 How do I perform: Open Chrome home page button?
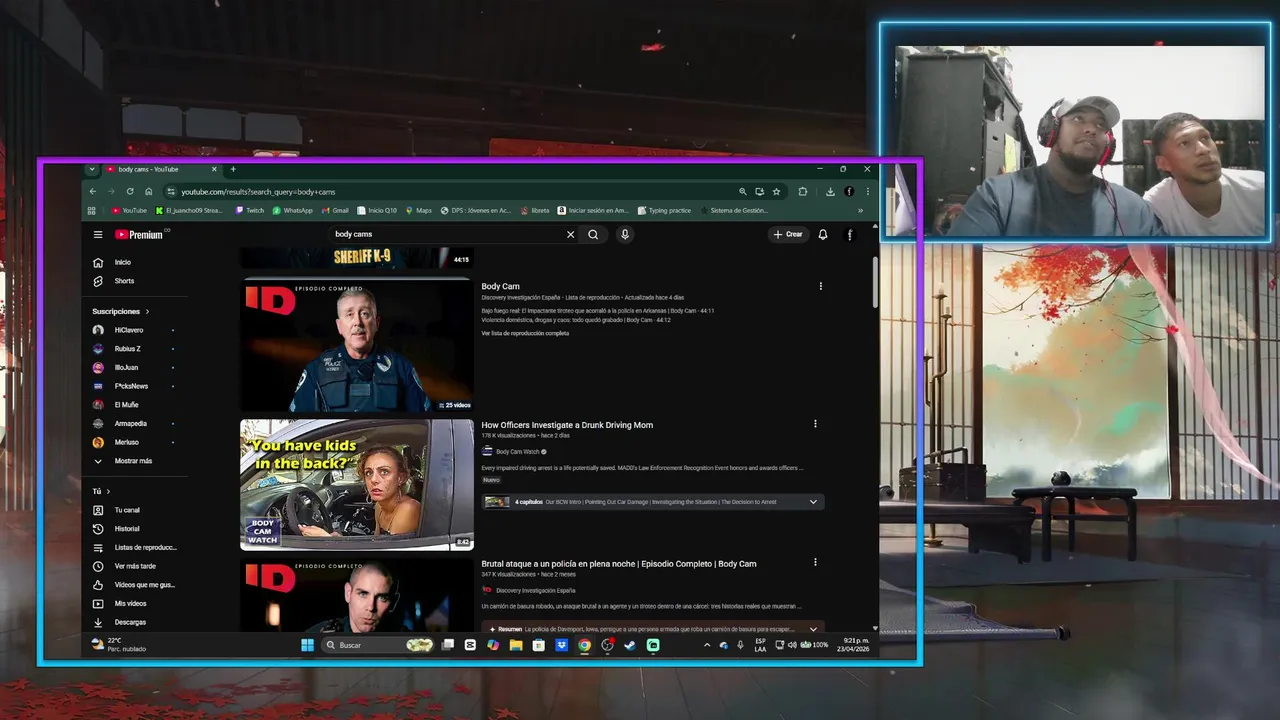[148, 191]
